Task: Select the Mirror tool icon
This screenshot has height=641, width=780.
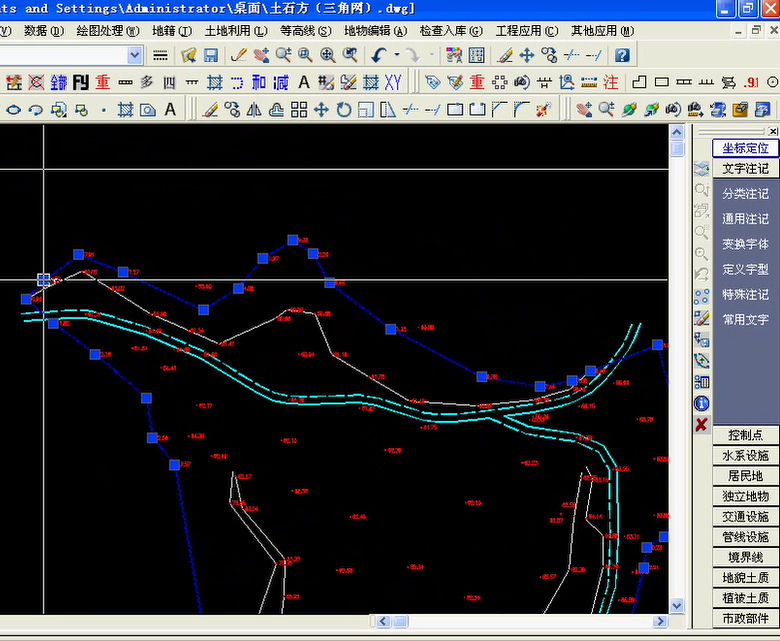Action: click(254, 109)
